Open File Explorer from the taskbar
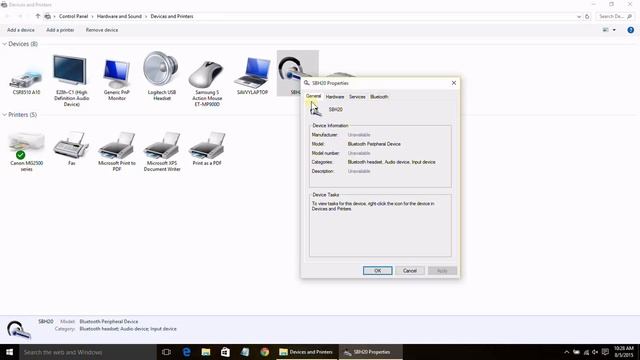 pos(206,352)
